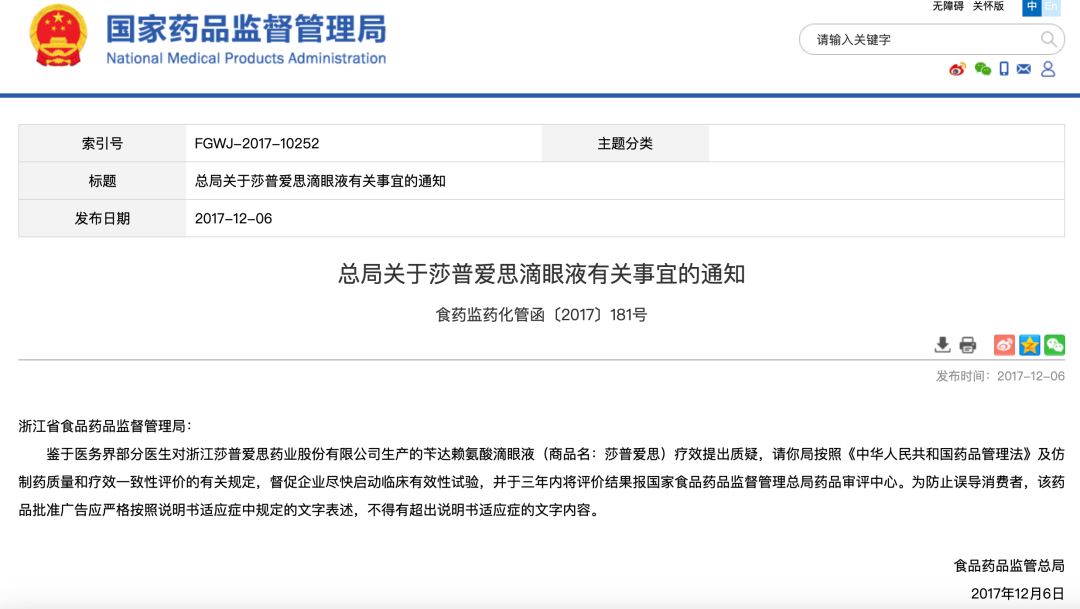Switch language to En
The image size is (1080, 609).
tap(1051, 7)
